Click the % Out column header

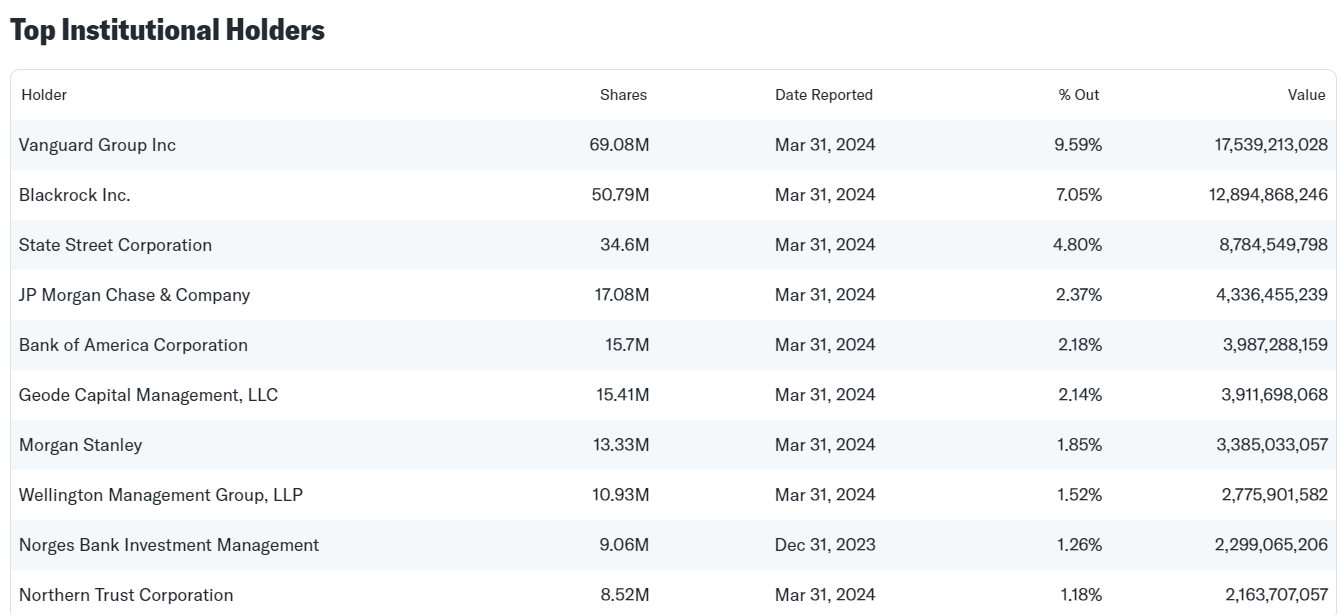1079,95
